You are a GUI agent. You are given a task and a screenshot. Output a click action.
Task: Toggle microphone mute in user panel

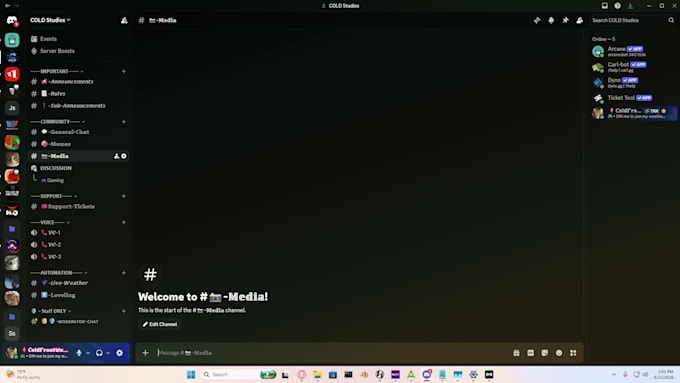(79, 353)
